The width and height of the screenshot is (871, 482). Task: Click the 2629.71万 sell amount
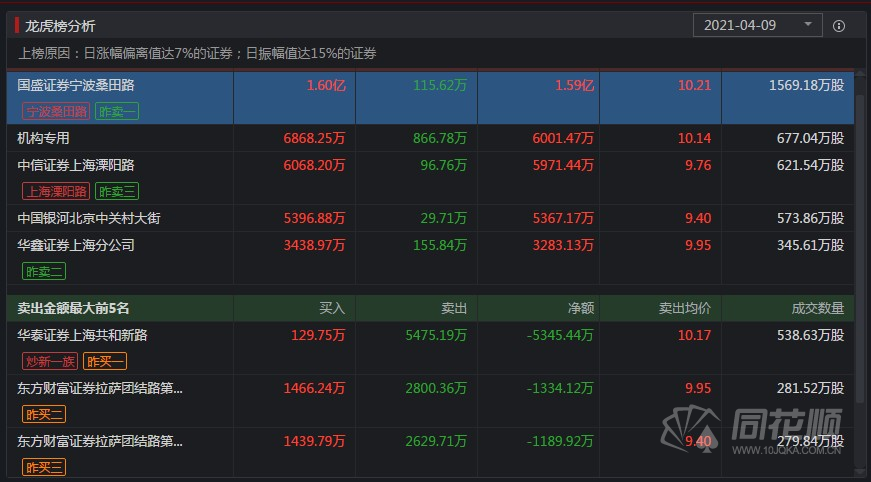(436, 441)
